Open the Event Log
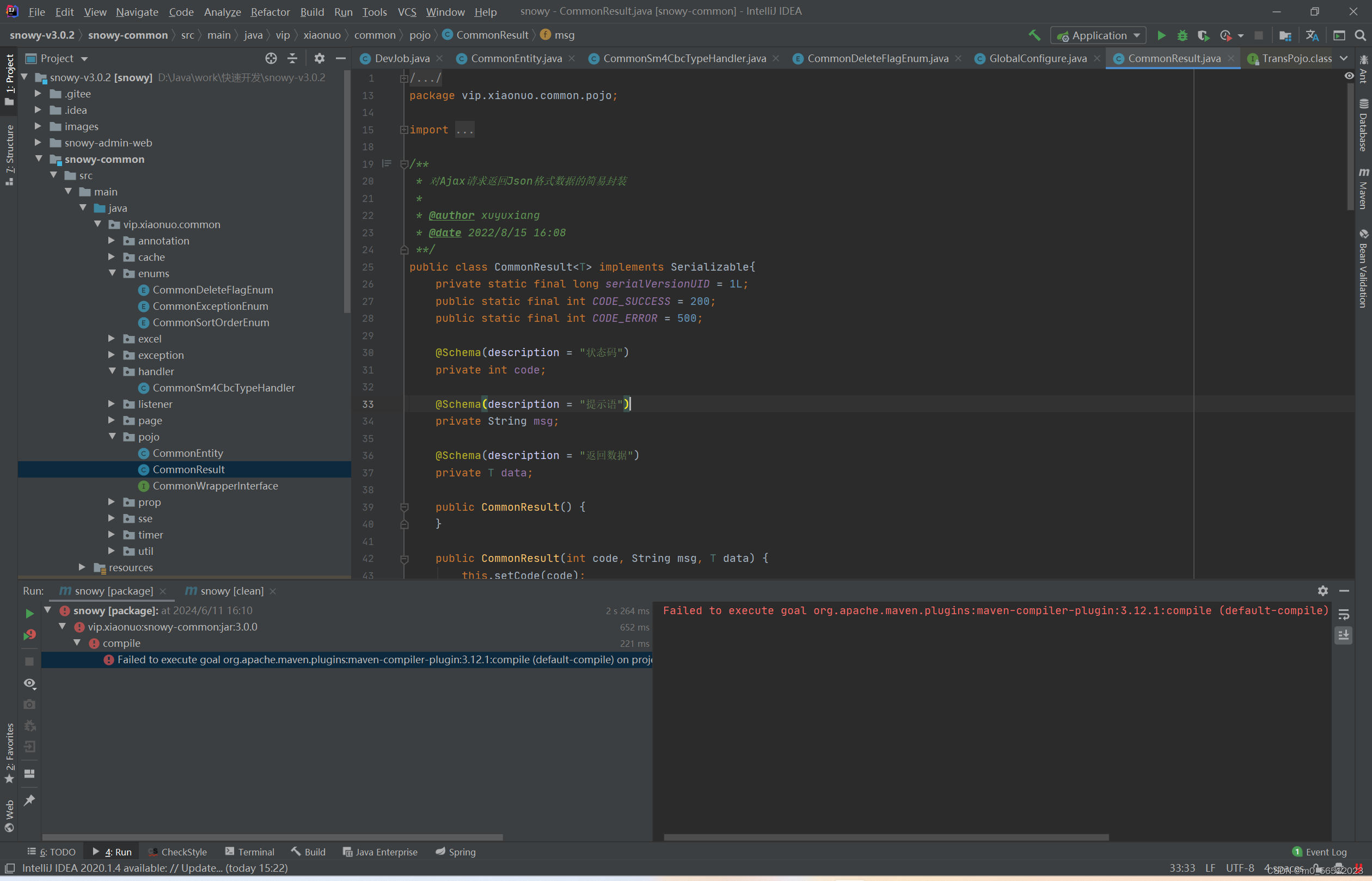 tap(1319, 852)
